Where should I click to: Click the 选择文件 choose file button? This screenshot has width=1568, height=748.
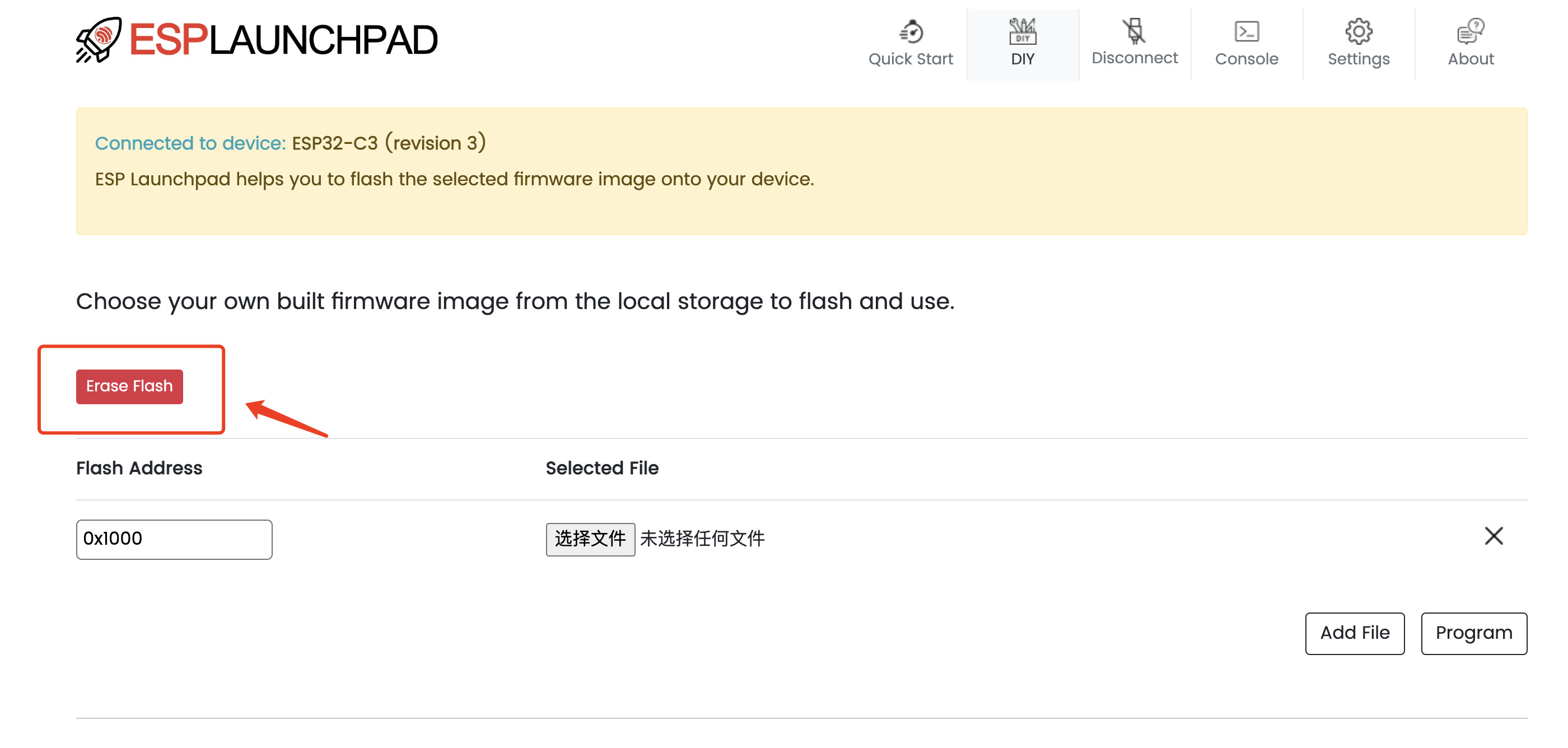coord(590,539)
